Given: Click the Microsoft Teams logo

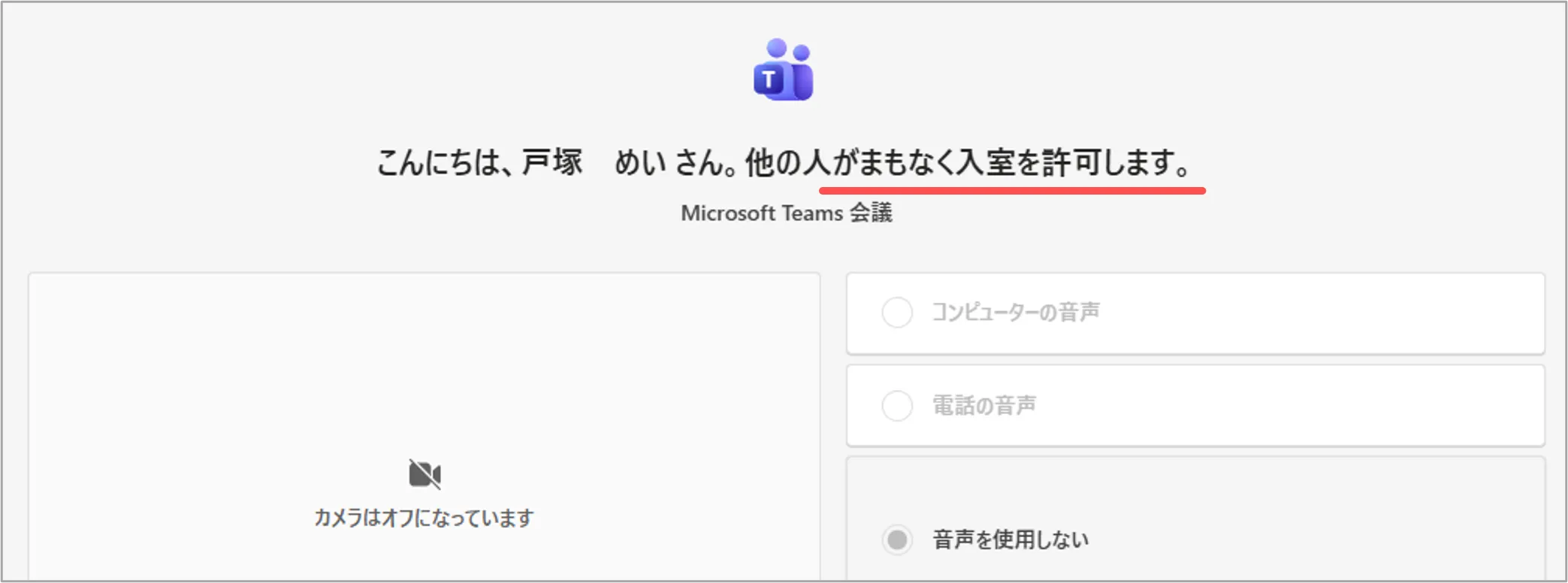Looking at the screenshot, I should [x=784, y=70].
